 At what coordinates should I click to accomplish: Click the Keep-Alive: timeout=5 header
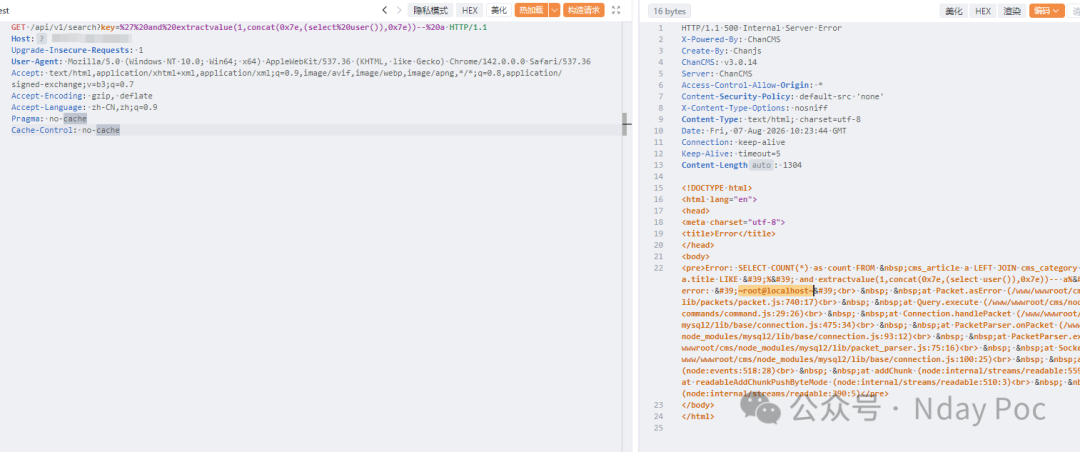731,154
